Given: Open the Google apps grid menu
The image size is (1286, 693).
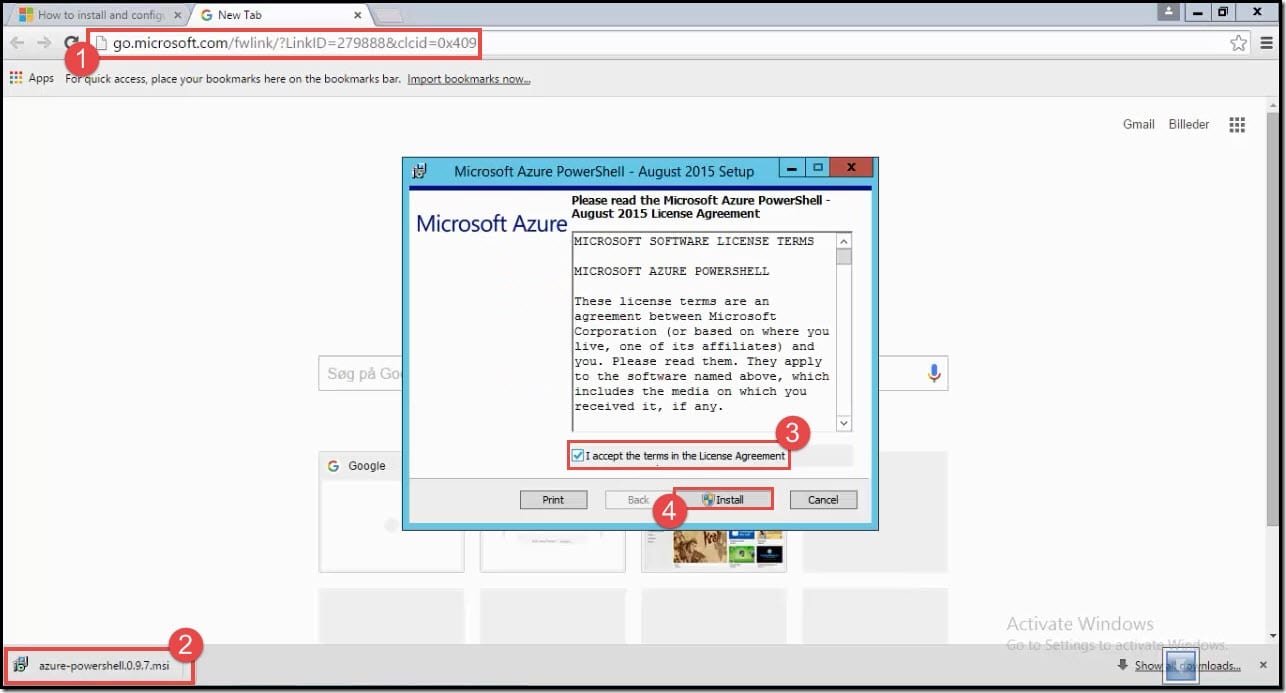Looking at the screenshot, I should point(1237,124).
